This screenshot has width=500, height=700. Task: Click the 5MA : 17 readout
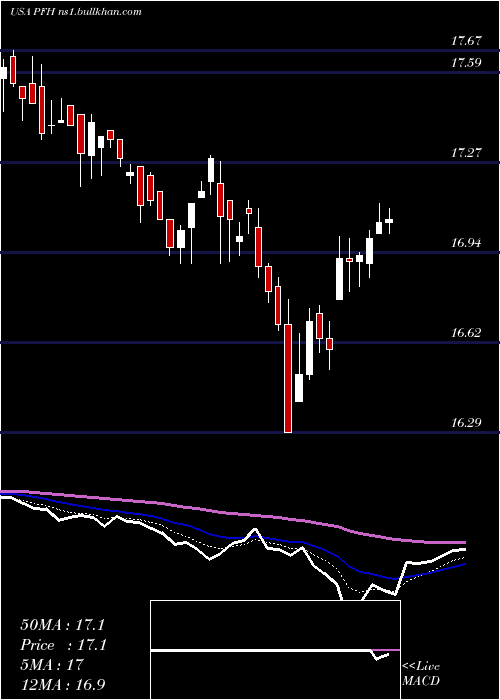pyautogui.click(x=52, y=665)
